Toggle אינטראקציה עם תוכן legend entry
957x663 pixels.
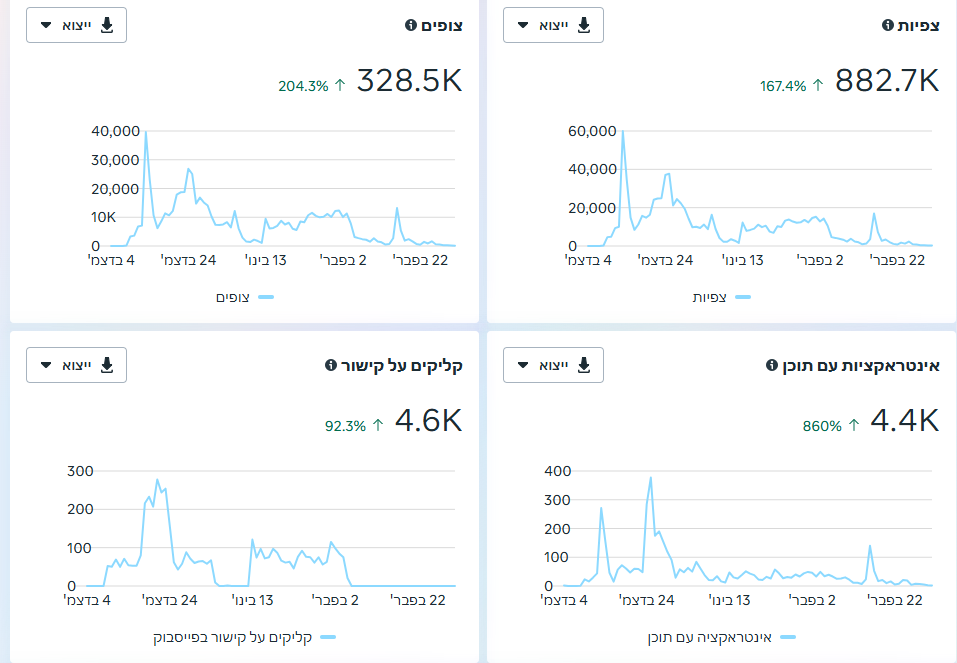(x=722, y=637)
